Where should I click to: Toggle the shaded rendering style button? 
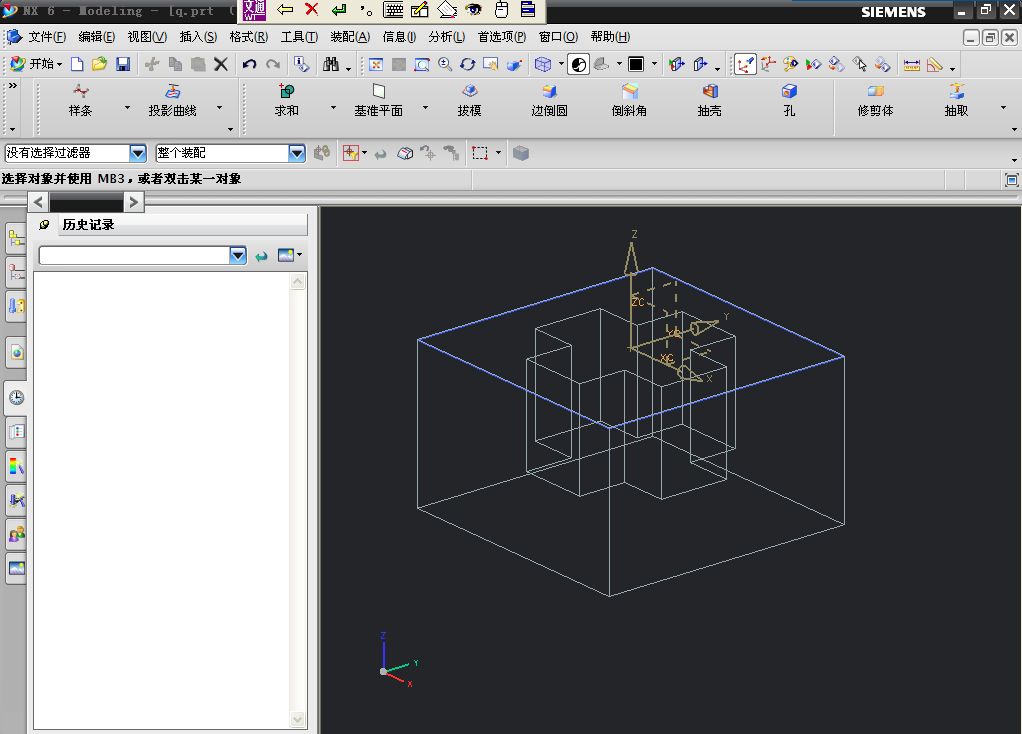click(578, 64)
